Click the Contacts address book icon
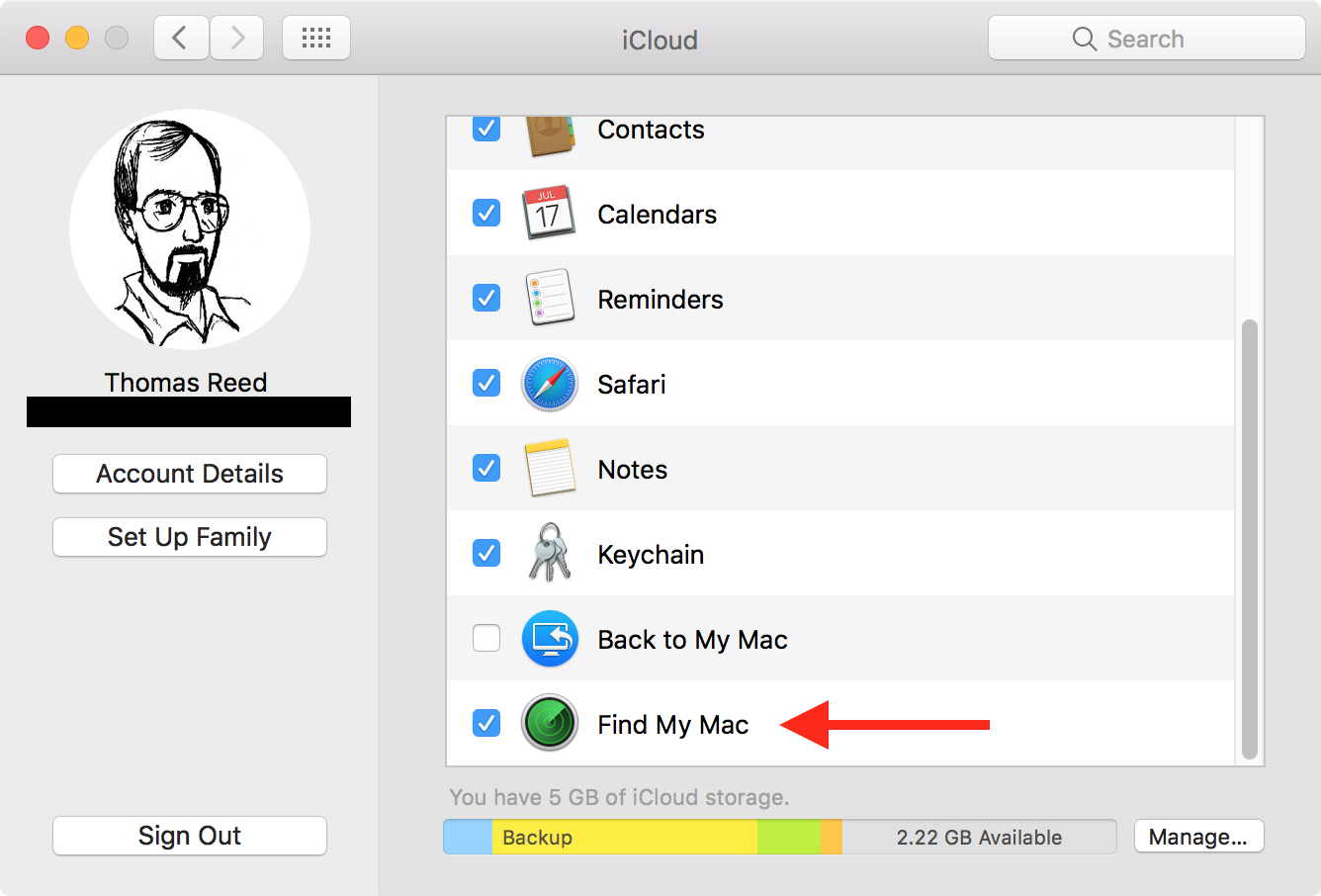The width and height of the screenshot is (1321, 896). (x=549, y=134)
